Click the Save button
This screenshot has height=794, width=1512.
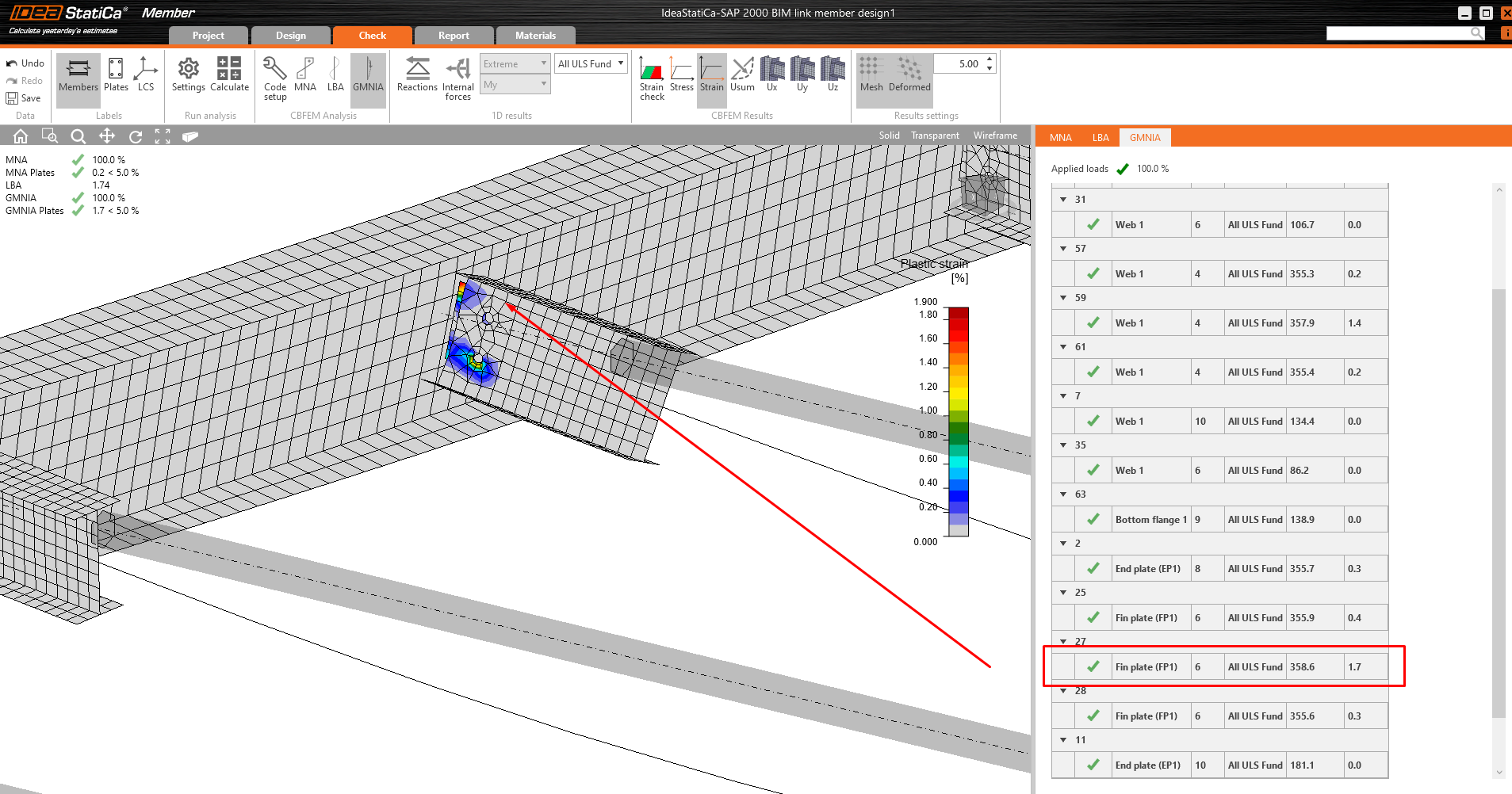24,98
